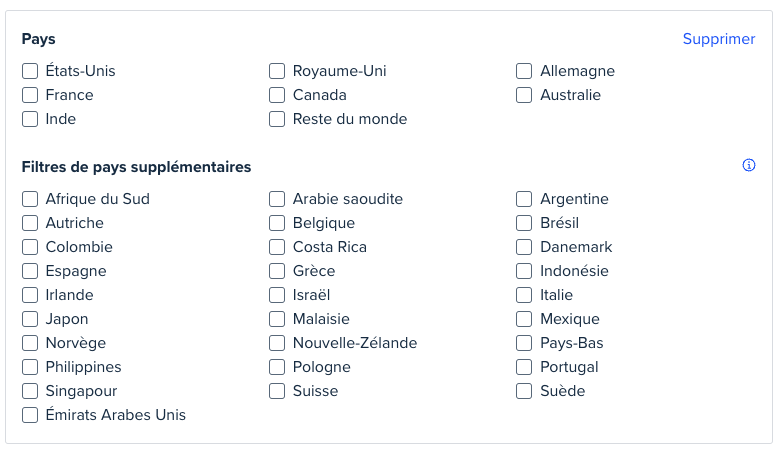780x454 pixels.
Task: Check the Pays-Bas filter
Action: 524,343
